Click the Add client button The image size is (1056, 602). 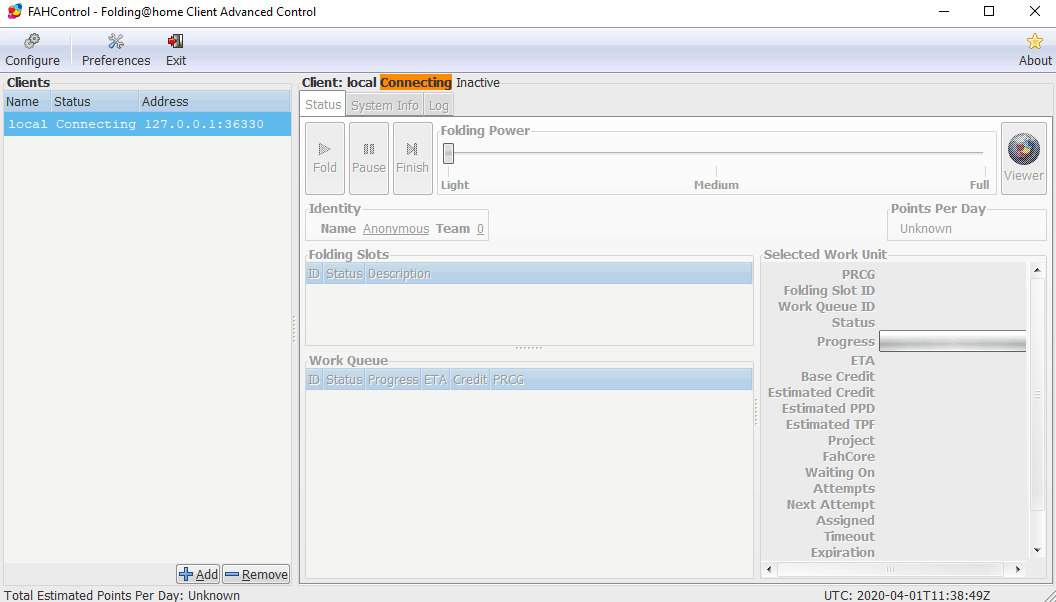pos(198,574)
